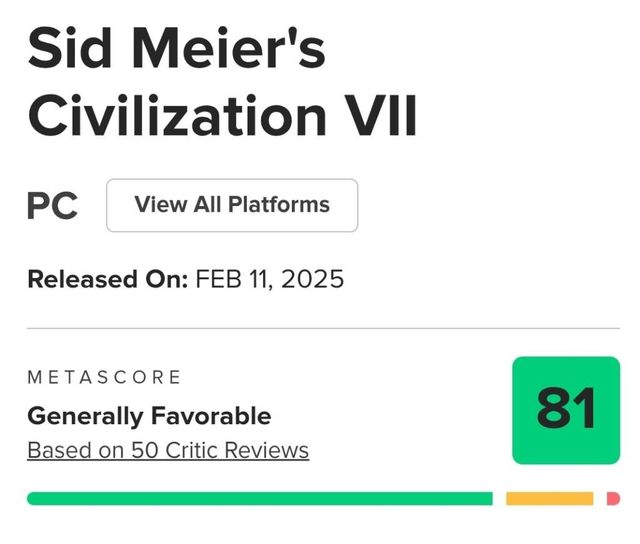Image resolution: width=640 pixels, height=544 pixels.
Task: Click the word "Generally" in the rating
Action: click(x=83, y=415)
